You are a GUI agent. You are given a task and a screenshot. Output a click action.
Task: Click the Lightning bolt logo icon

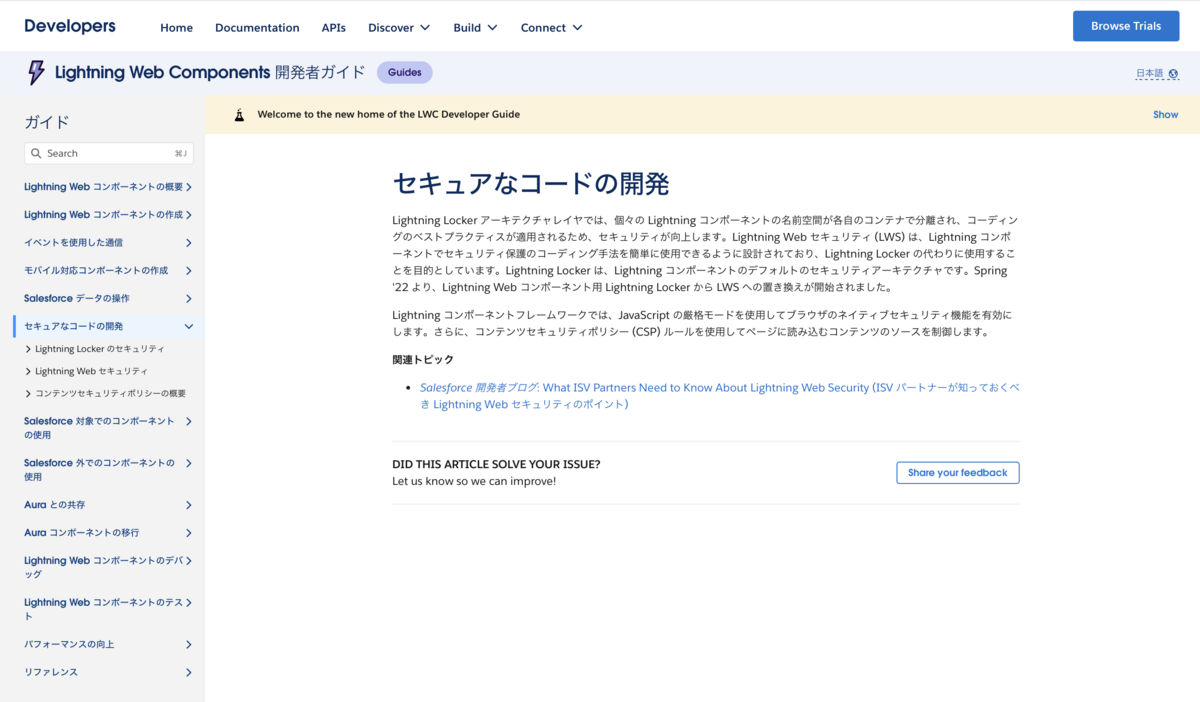(x=36, y=72)
